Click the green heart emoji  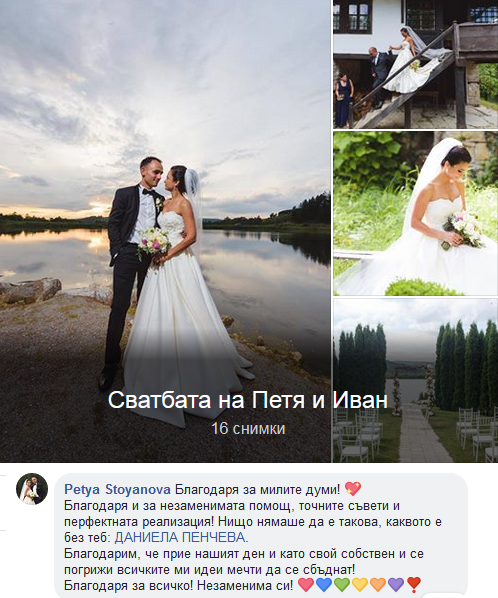coord(342,584)
